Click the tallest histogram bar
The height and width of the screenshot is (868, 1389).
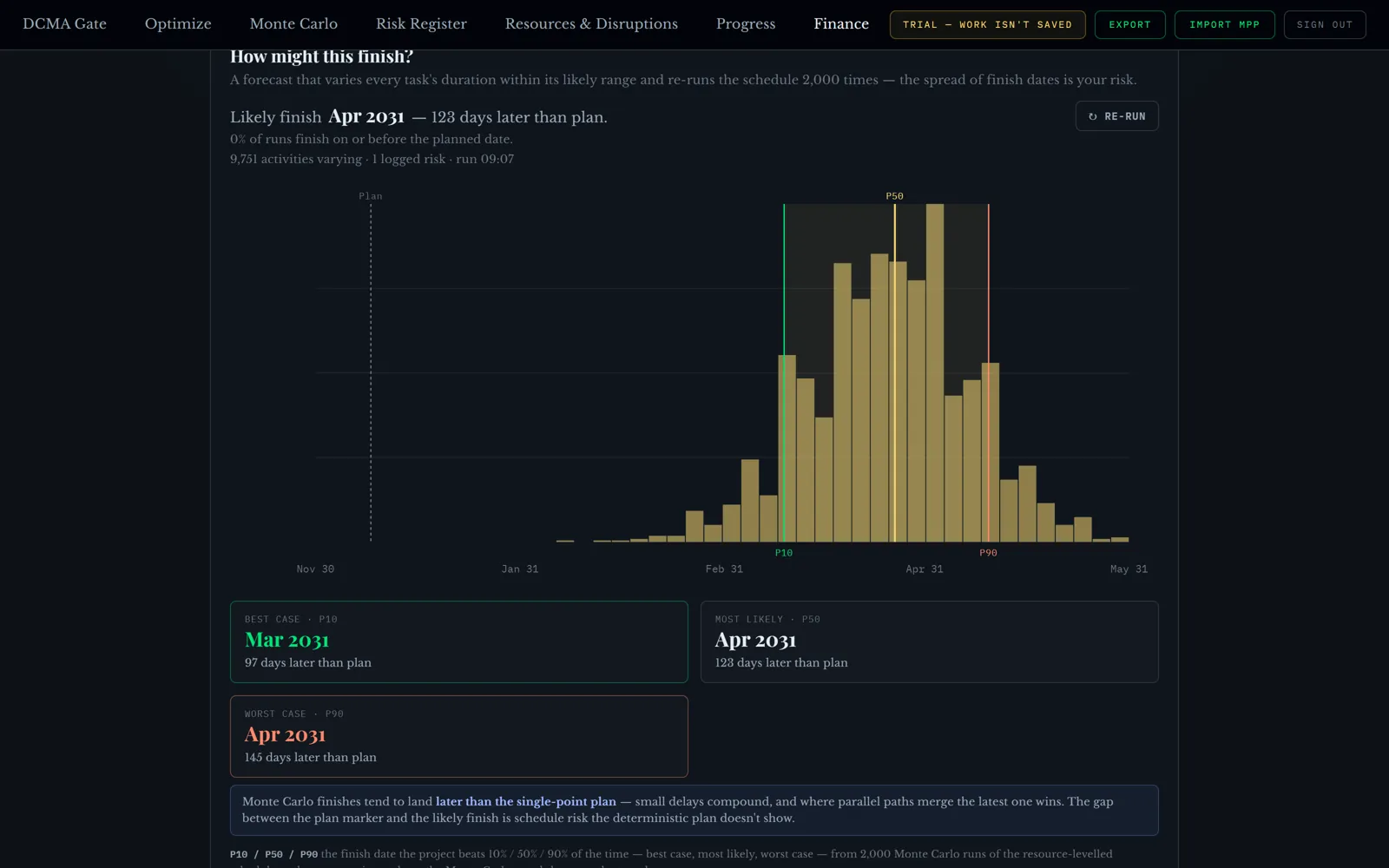tap(935, 372)
